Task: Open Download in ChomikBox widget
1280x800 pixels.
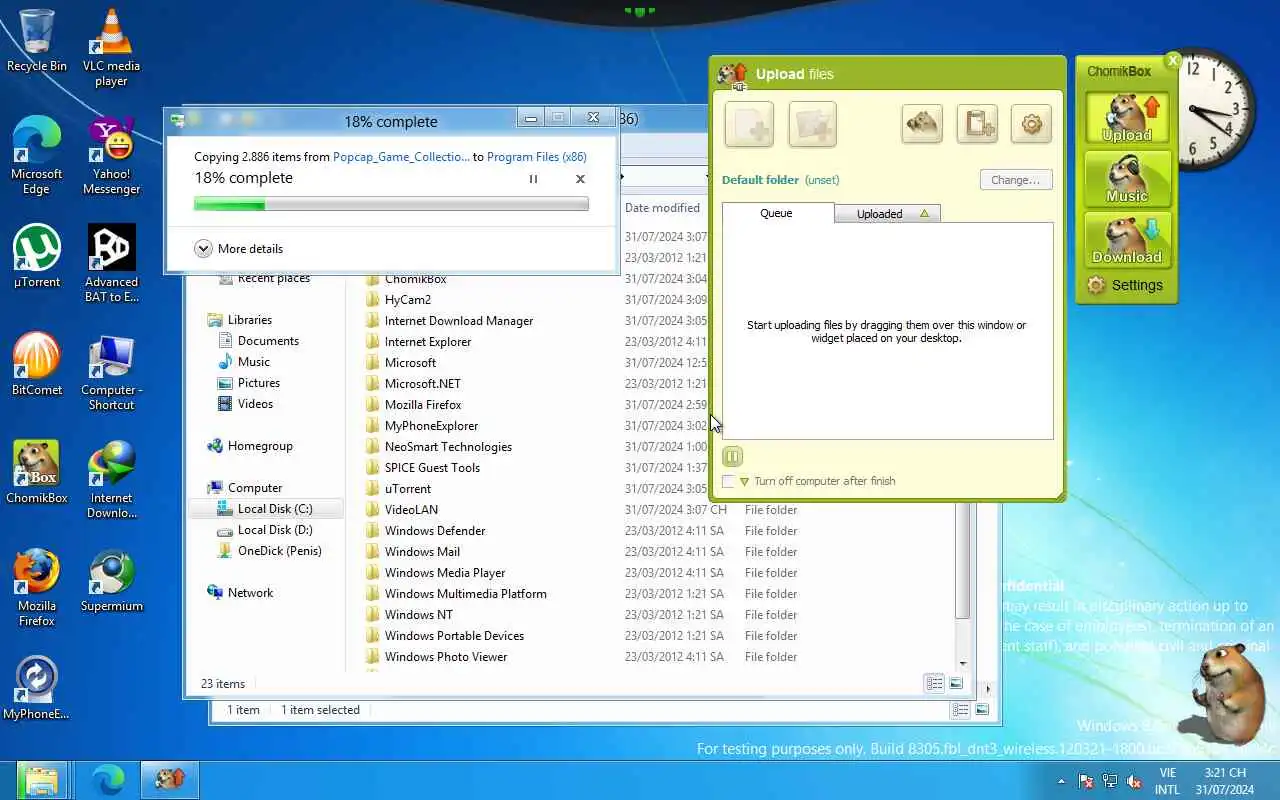Action: (1127, 241)
